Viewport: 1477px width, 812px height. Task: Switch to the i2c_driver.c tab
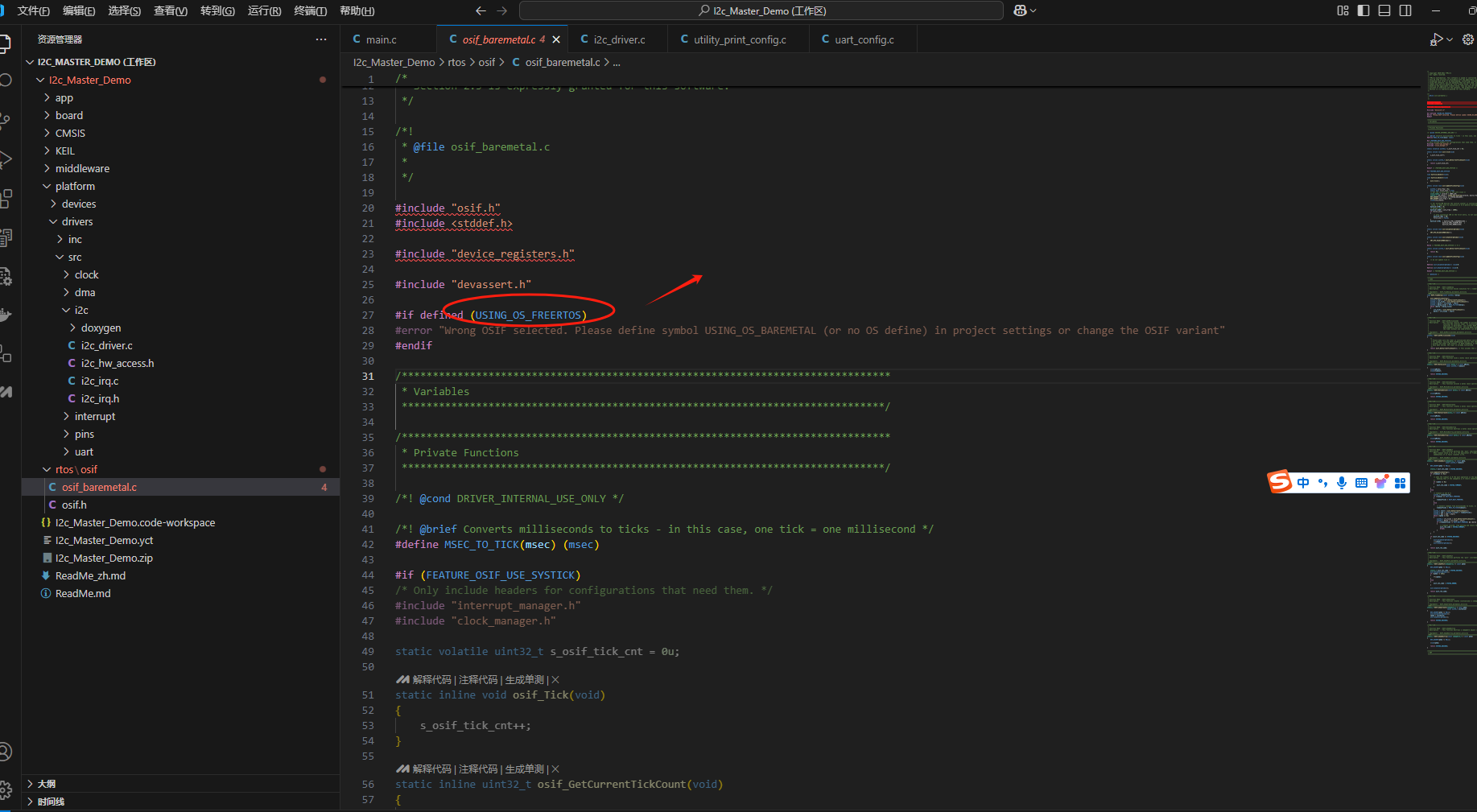618,39
